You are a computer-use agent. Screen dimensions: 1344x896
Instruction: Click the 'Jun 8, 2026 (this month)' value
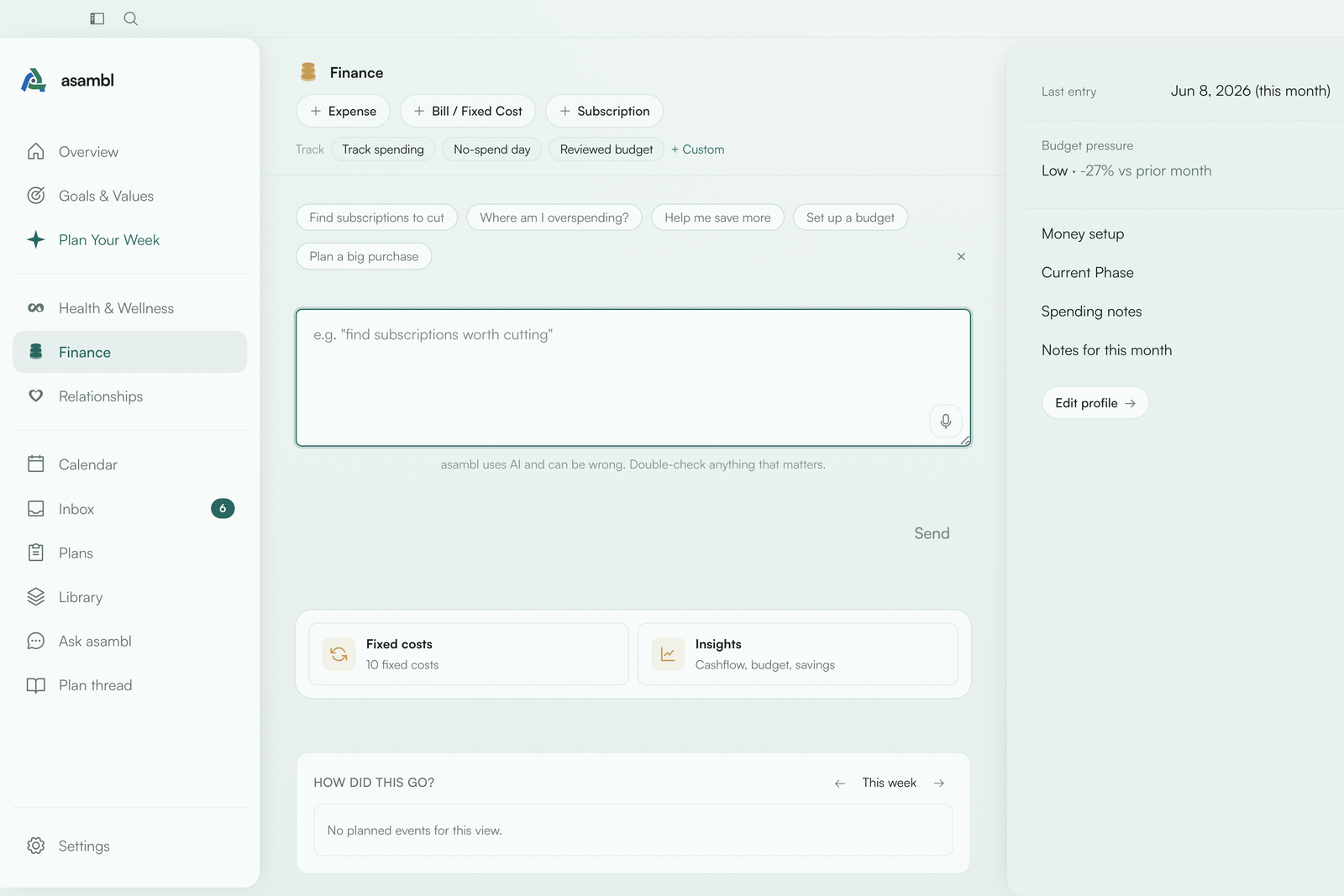tap(1251, 91)
